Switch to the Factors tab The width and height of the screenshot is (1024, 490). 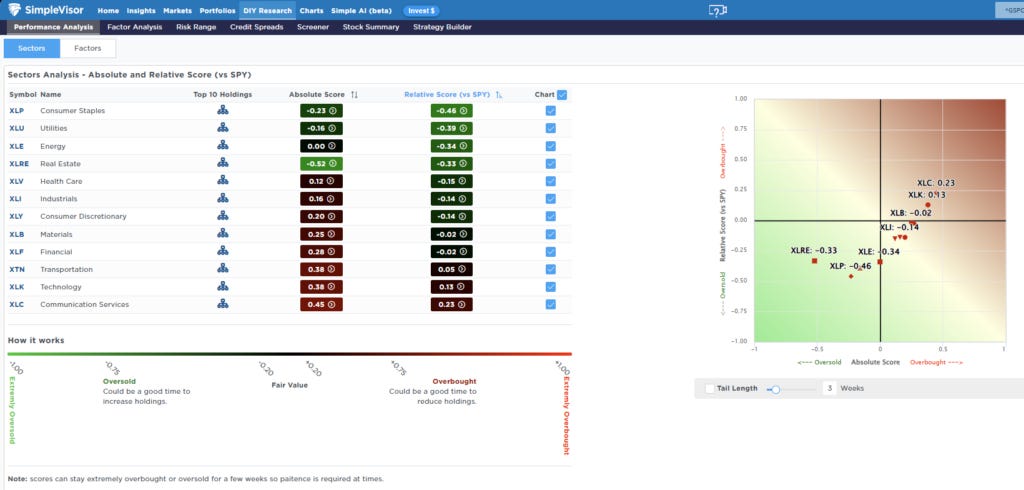click(x=88, y=48)
